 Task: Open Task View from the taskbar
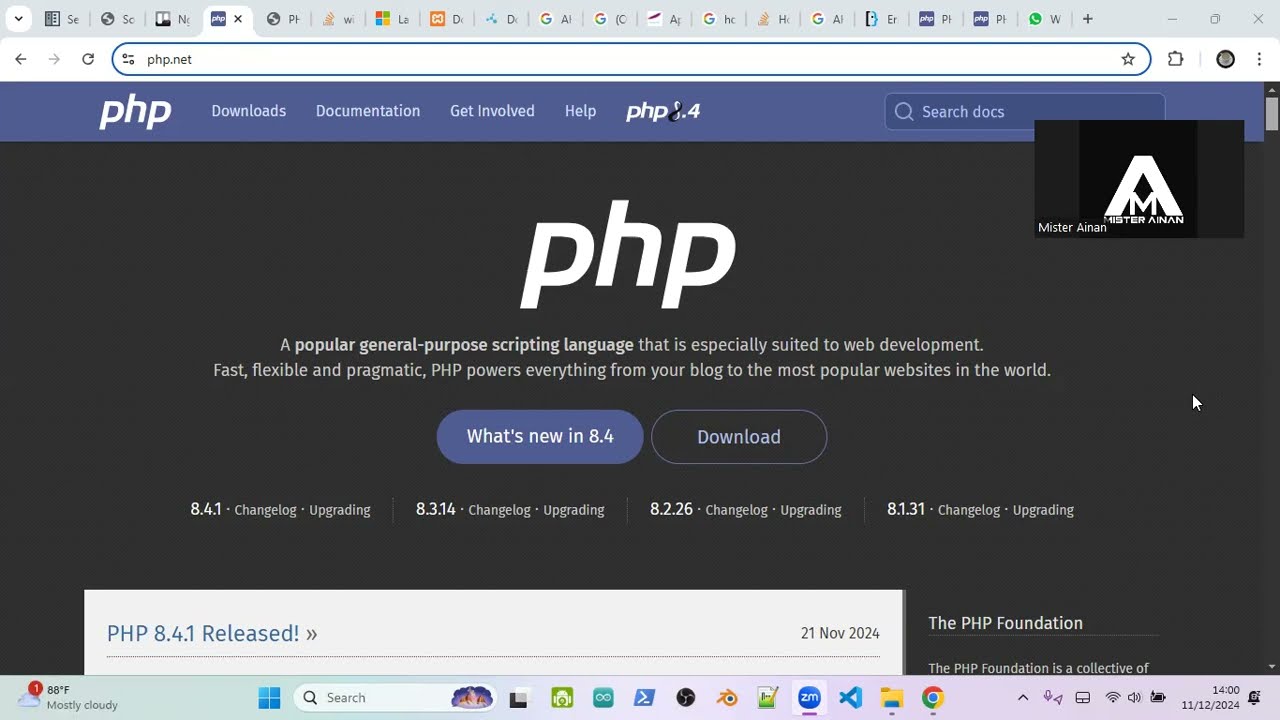518,698
